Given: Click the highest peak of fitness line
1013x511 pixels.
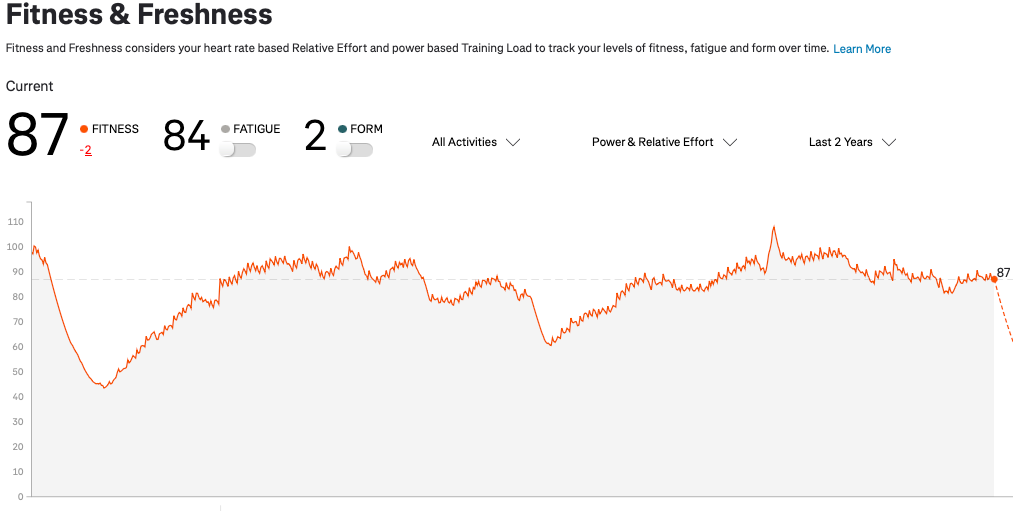Looking at the screenshot, I should [x=773, y=227].
